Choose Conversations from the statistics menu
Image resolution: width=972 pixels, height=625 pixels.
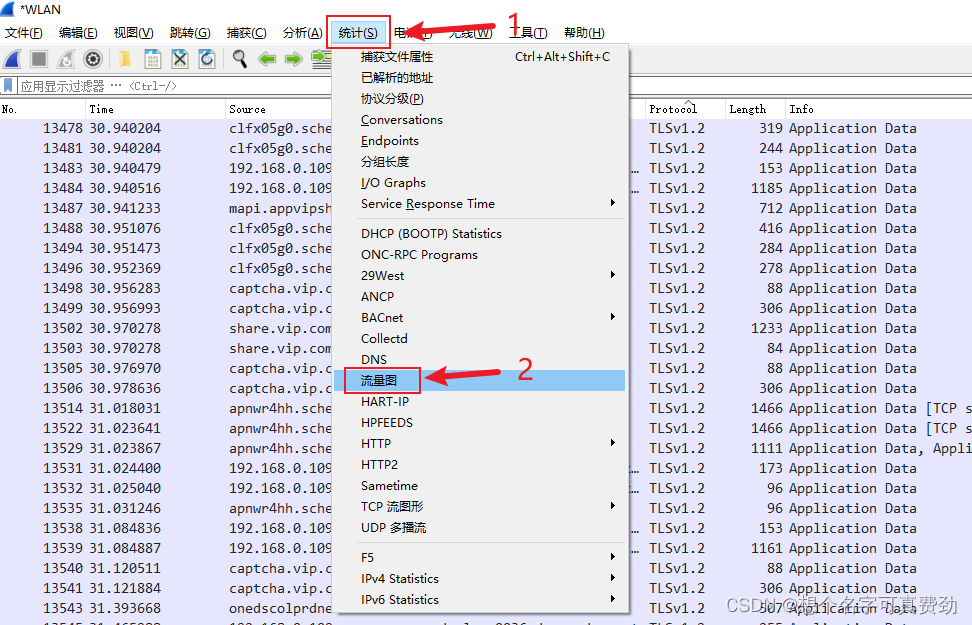coord(480,120)
